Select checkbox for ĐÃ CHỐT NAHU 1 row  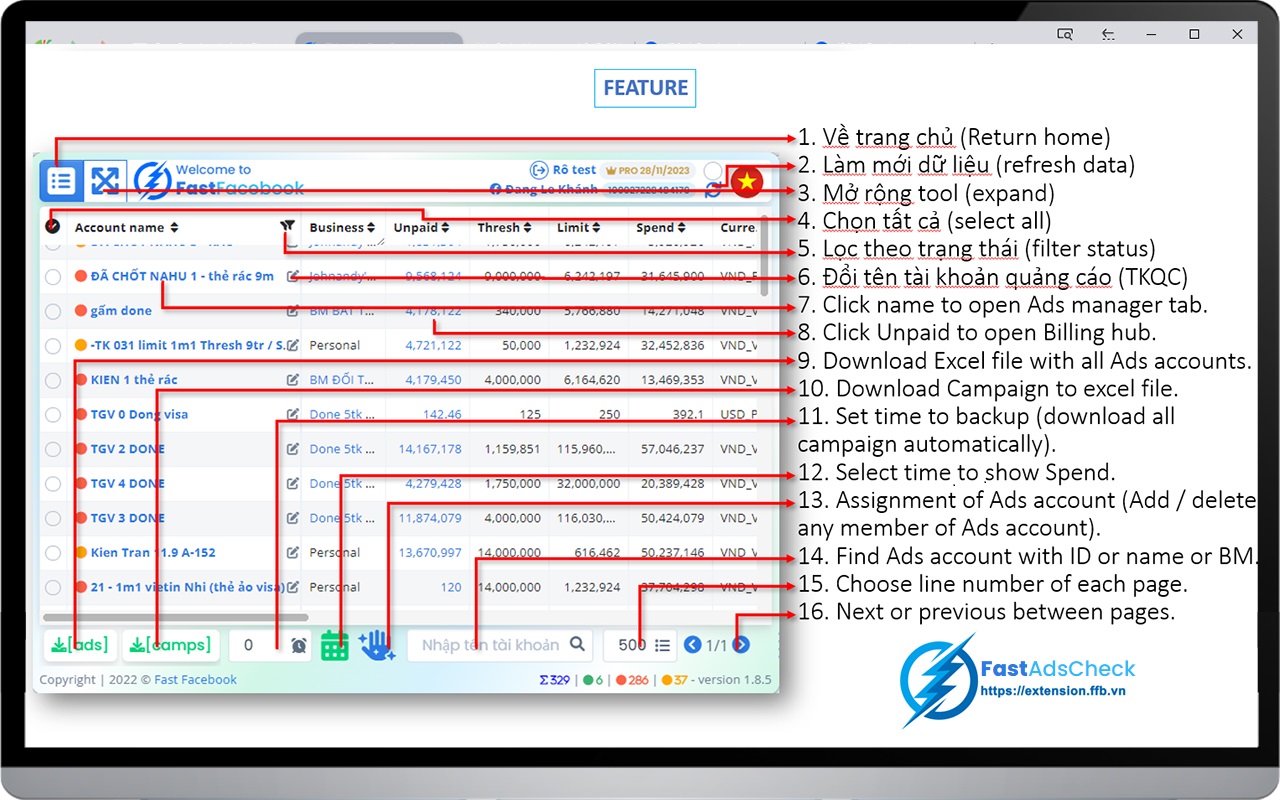53,277
